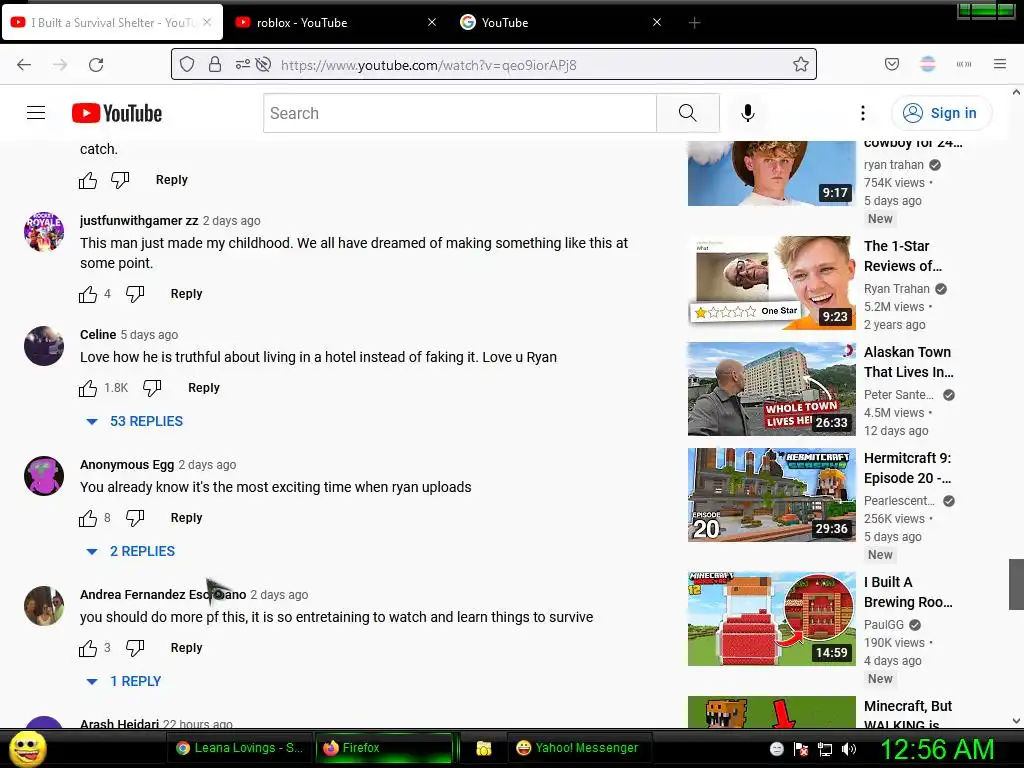This screenshot has width=1024, height=768.
Task: Like Andrea Fernandez Escribano's comment
Action: [x=88, y=648]
